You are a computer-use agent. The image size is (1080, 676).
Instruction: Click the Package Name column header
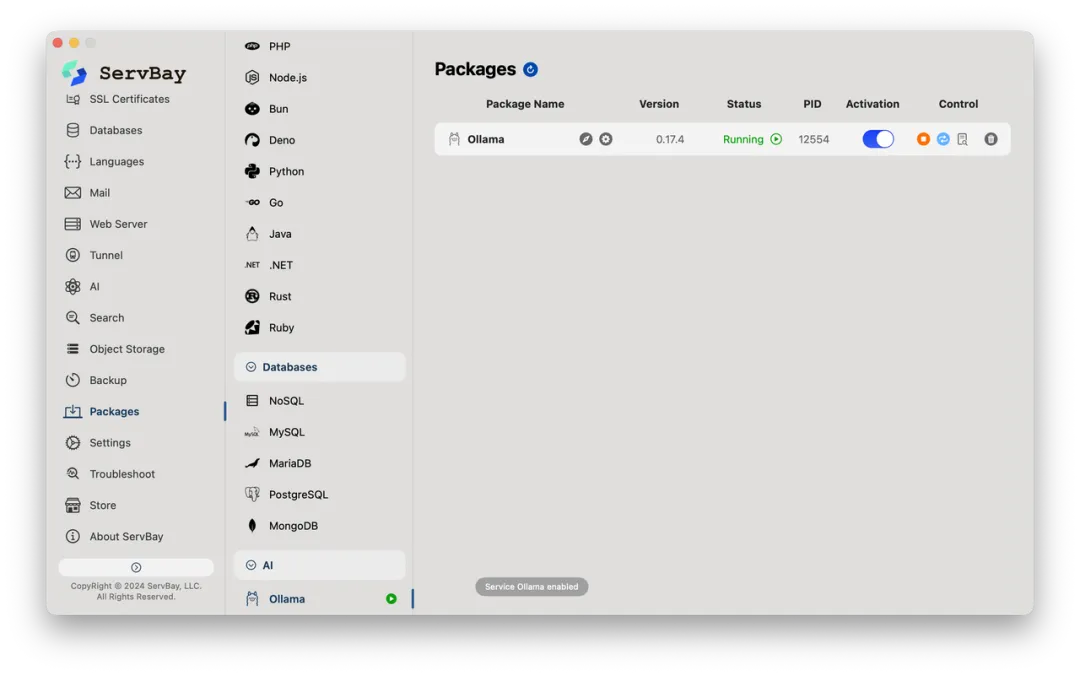[x=525, y=104]
